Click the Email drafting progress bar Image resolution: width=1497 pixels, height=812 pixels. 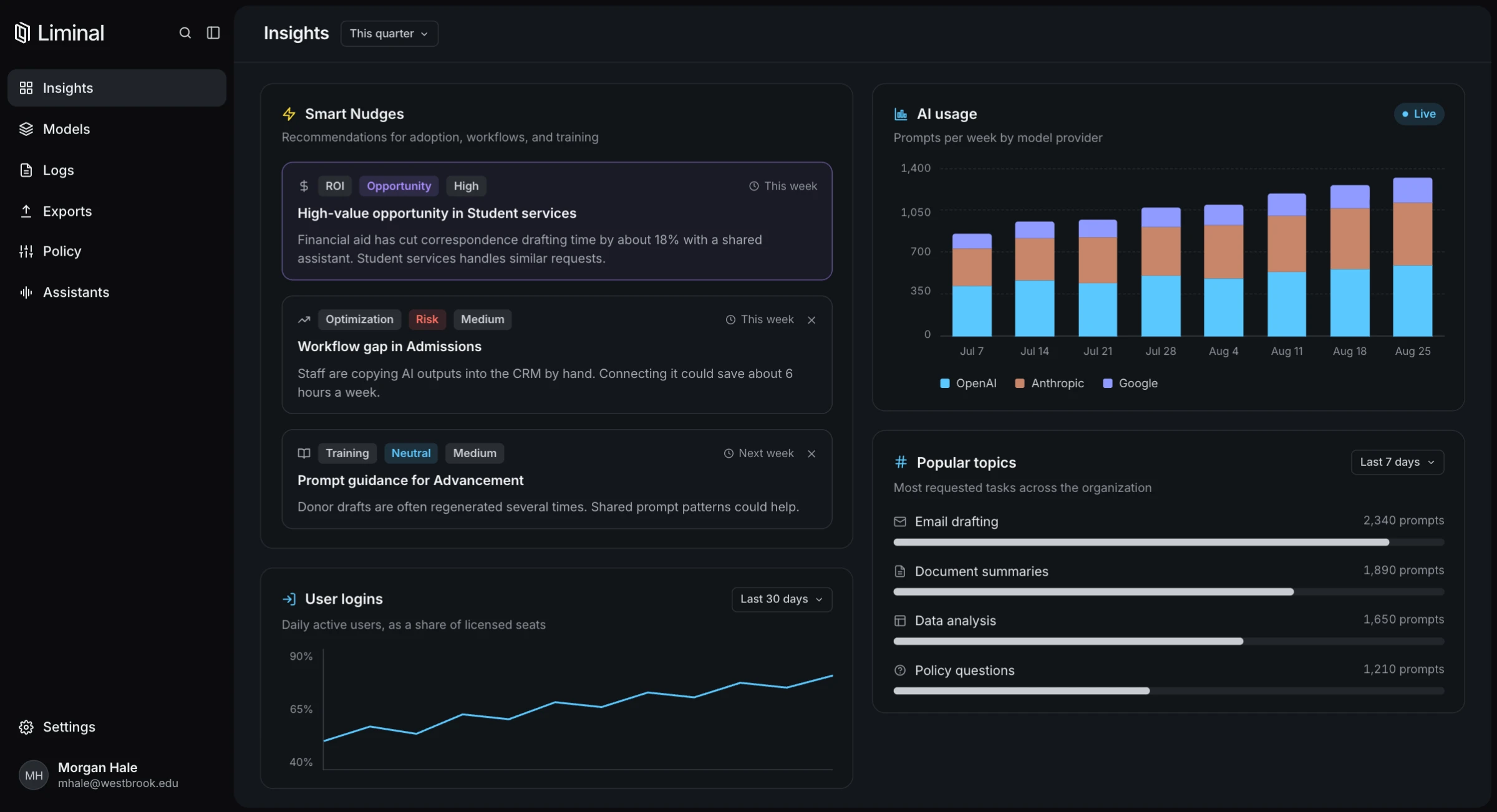[1168, 543]
